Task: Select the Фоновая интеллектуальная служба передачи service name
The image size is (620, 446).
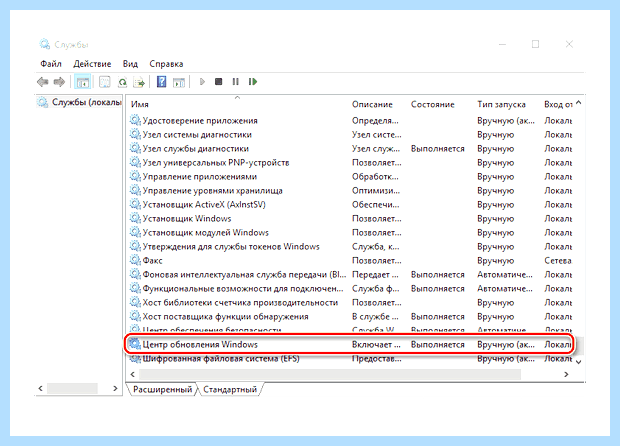Action: pyautogui.click(x=244, y=274)
